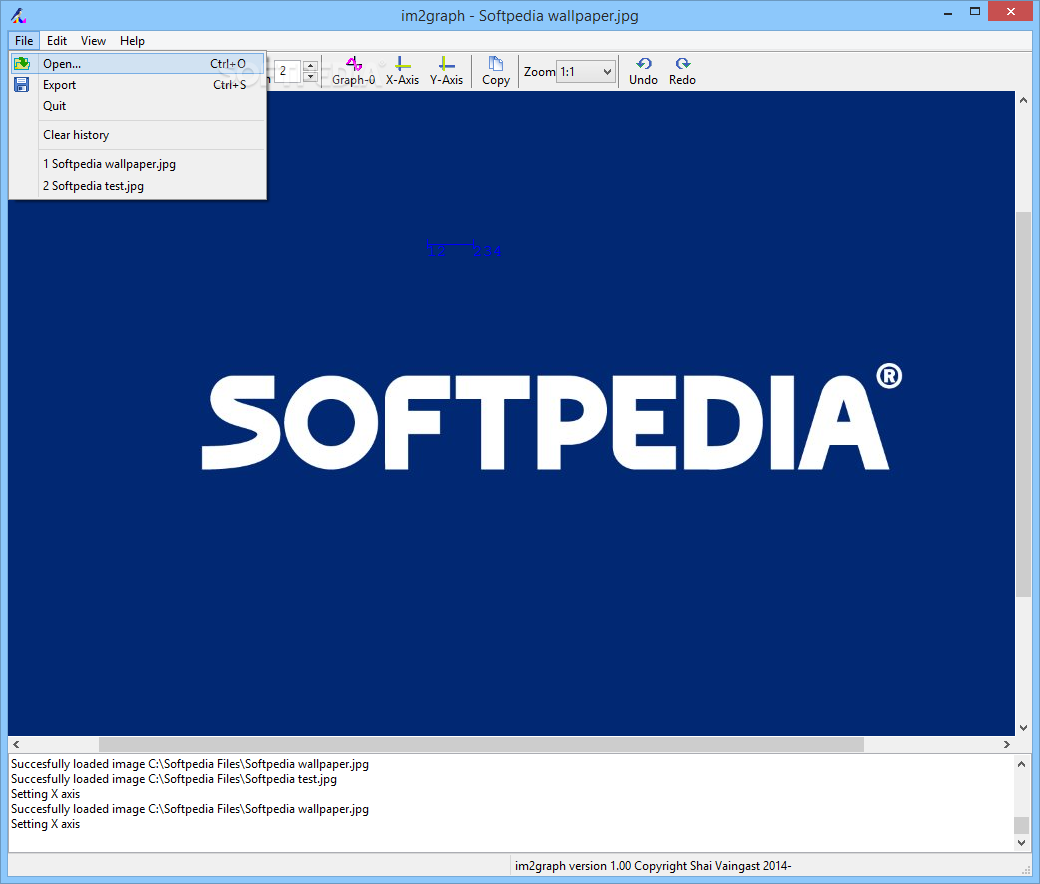
Task: Click the horizontal scrollbar right arrow
Action: (1007, 744)
